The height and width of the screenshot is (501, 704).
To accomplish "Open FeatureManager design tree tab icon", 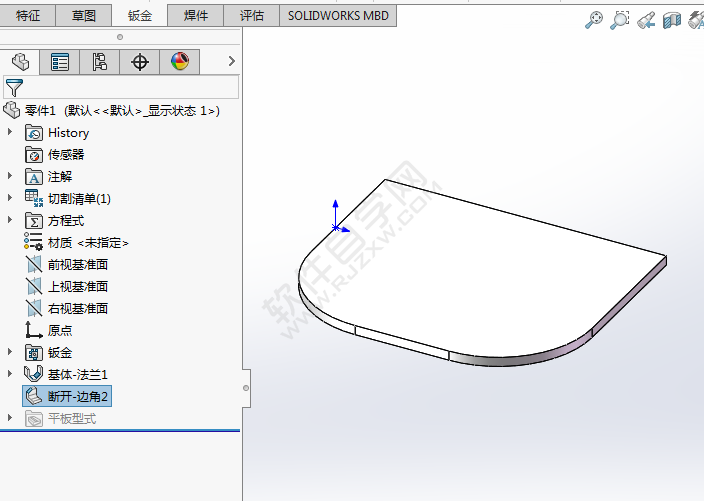I will tap(20, 62).
